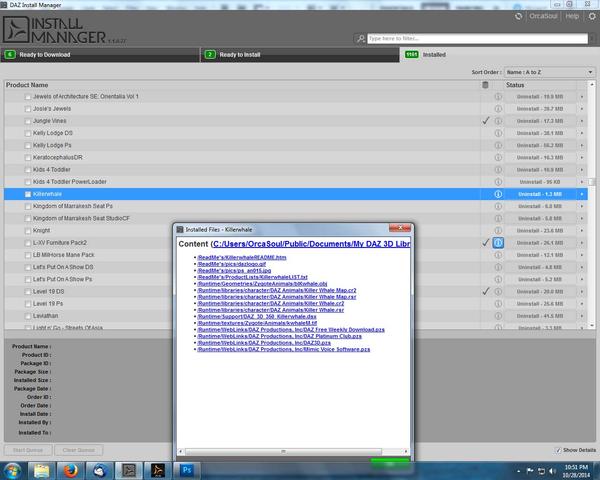Screen dimensions: 600x480
Task: Click the Status column header
Action: [515, 85]
